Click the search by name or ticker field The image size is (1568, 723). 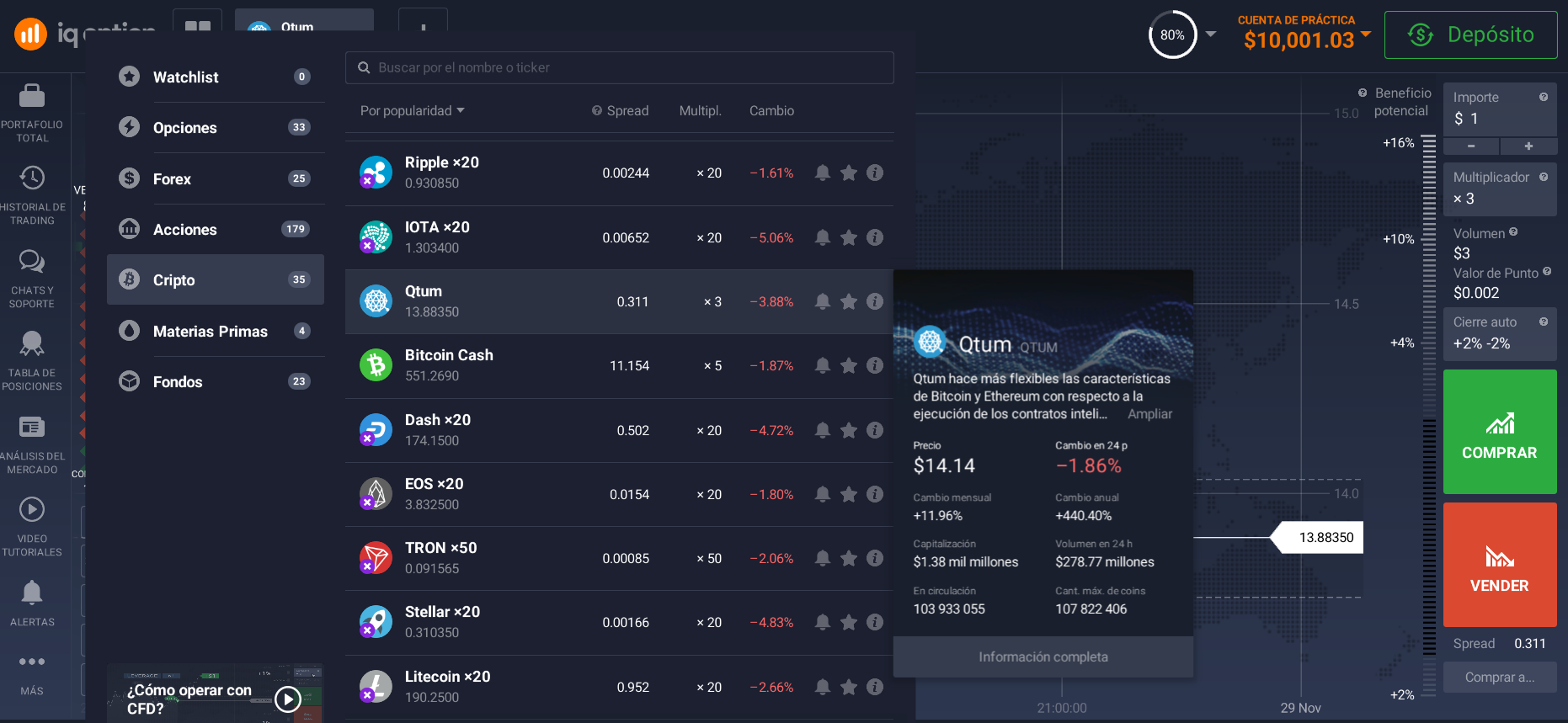pyautogui.click(x=620, y=67)
